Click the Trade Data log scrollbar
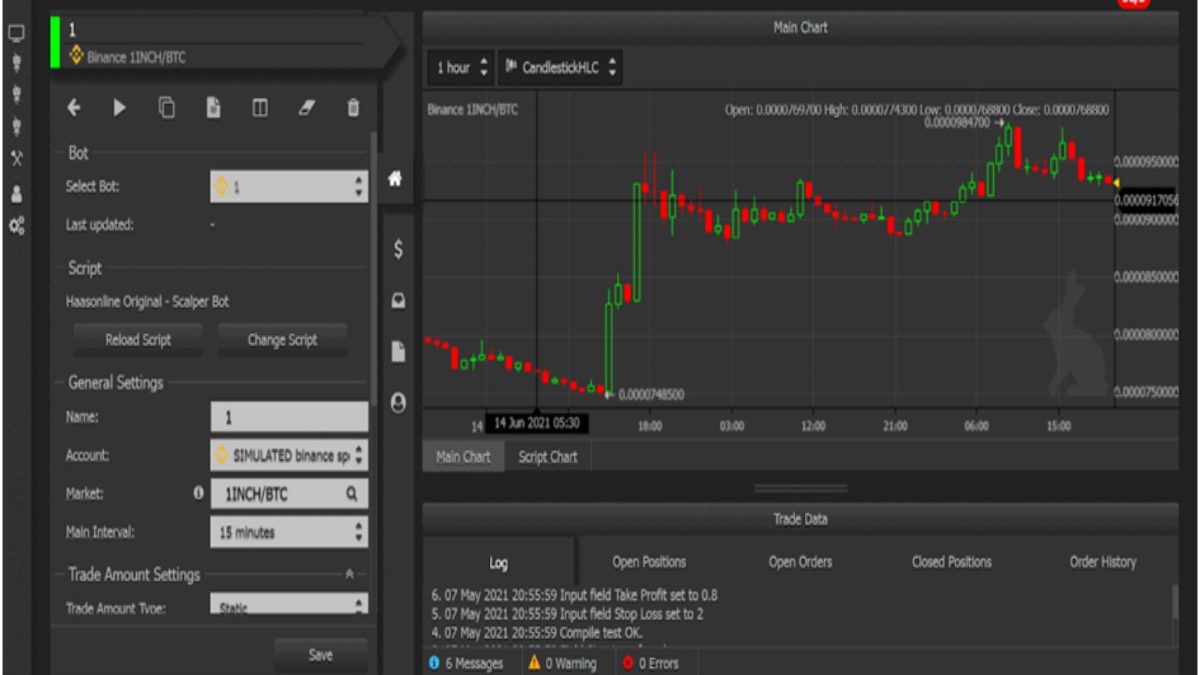This screenshot has height=675, width=1200. (1174, 603)
